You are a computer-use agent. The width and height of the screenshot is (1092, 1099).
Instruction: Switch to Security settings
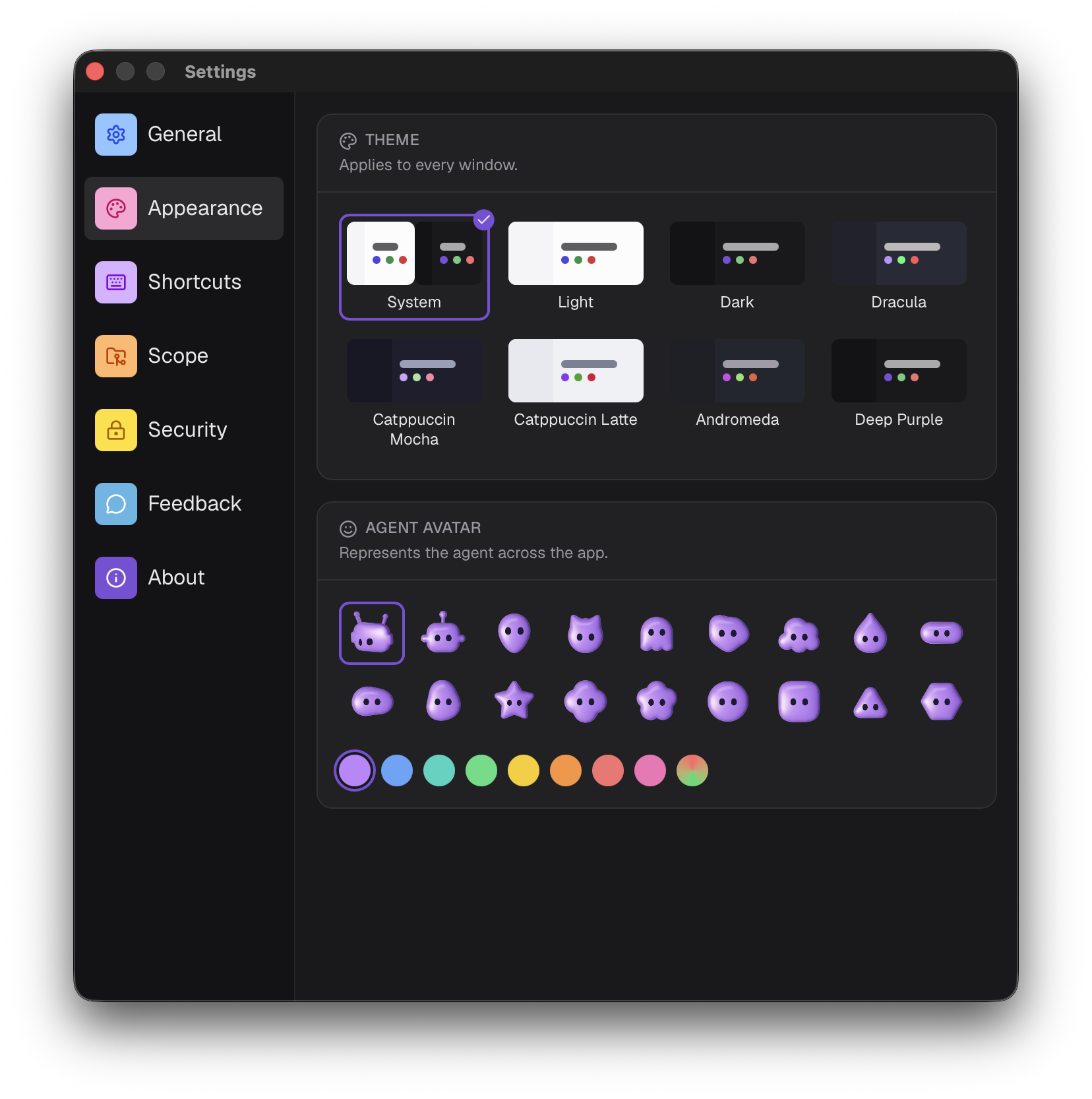pyautogui.click(x=184, y=430)
